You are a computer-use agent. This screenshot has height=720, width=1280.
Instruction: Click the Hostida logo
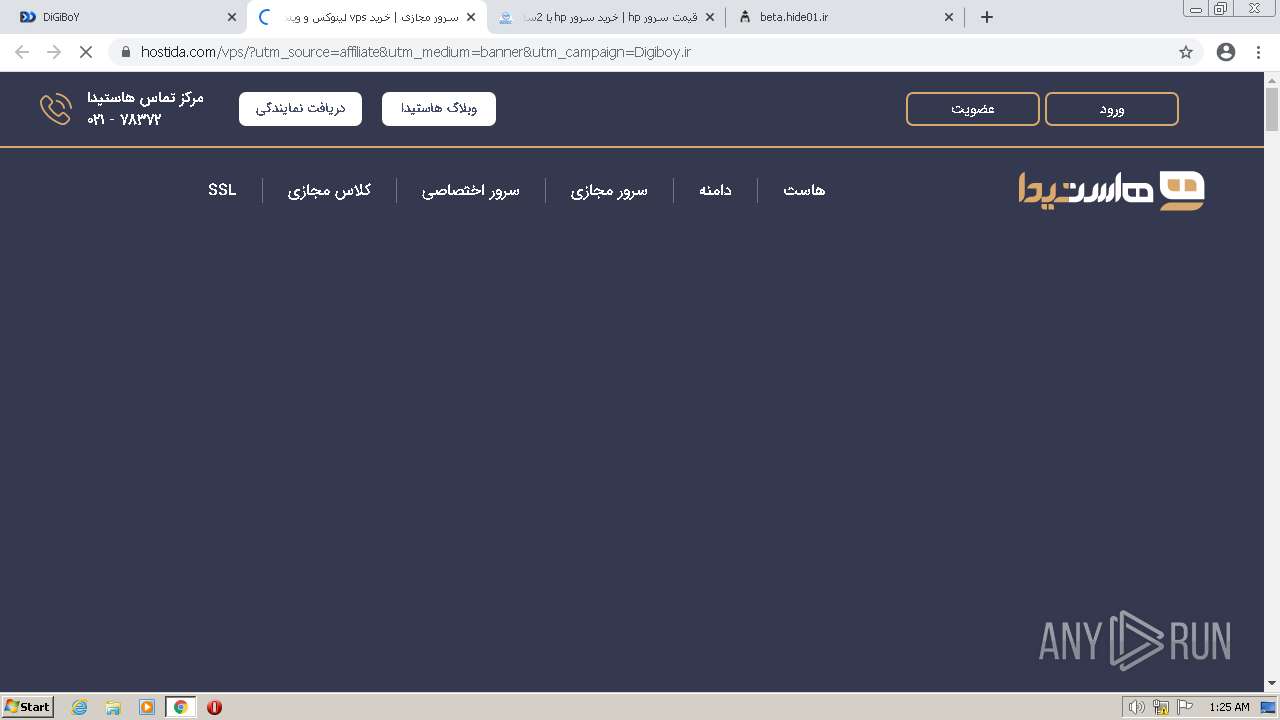pyautogui.click(x=1112, y=190)
